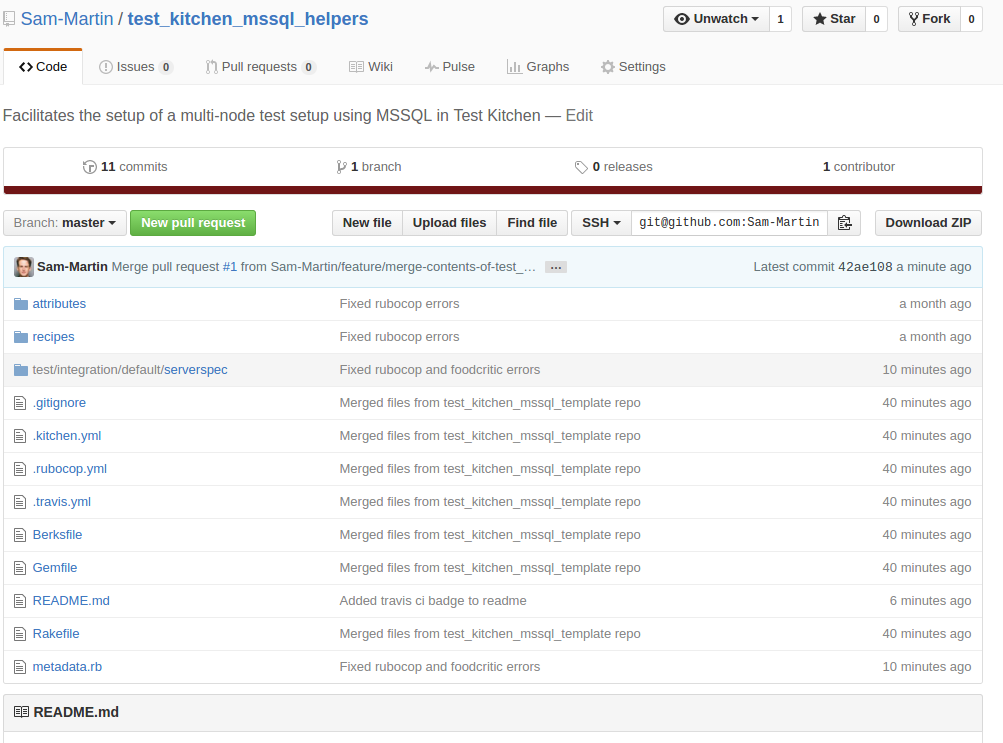The image size is (1003, 743).
Task: Switch to the Graphs tab
Action: pos(538,66)
